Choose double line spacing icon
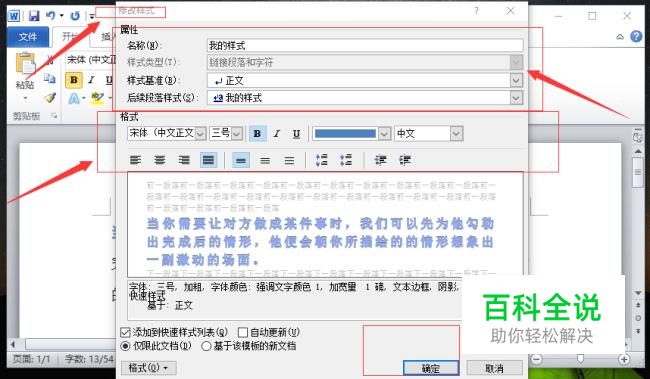Screen dimensions: 650x379 pos(289,160)
